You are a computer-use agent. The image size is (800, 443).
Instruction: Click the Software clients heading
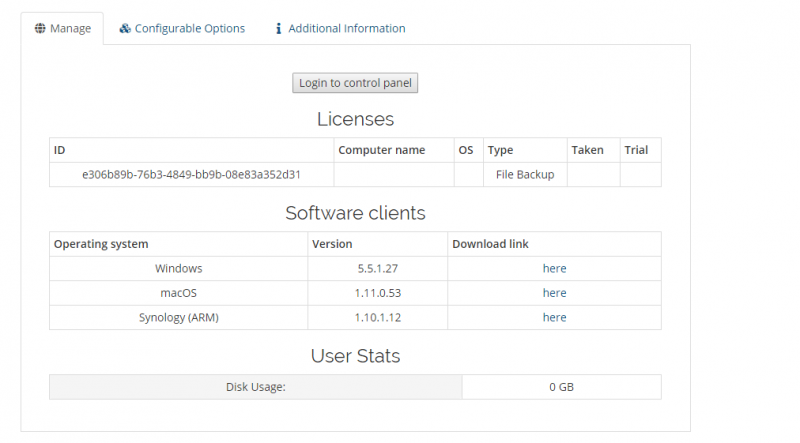(x=355, y=213)
